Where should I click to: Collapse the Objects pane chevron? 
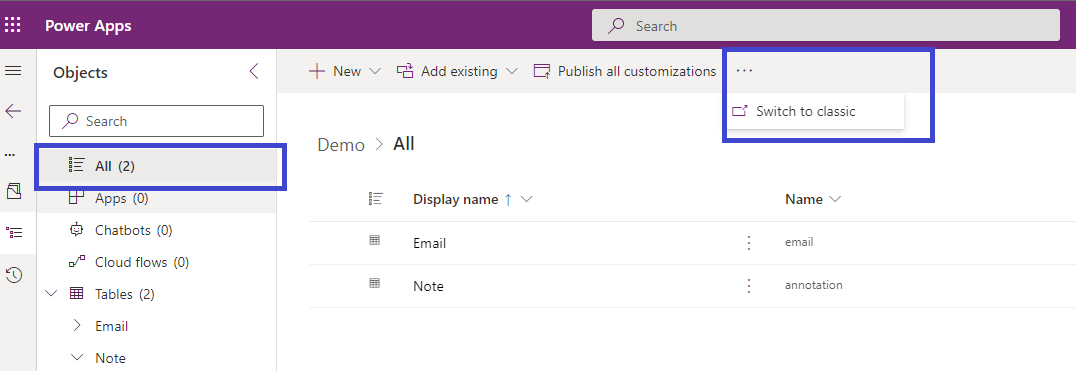click(254, 71)
